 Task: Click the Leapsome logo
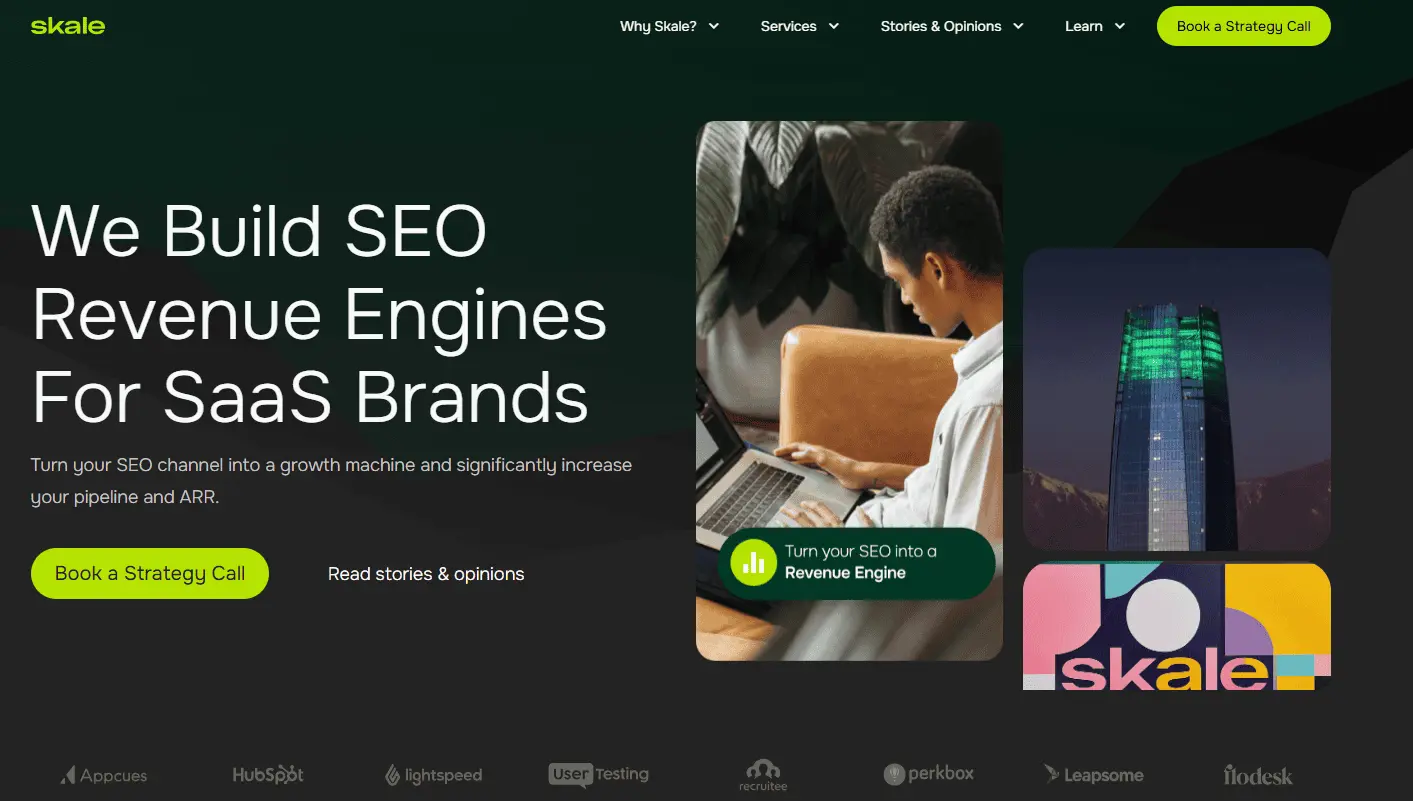[x=1094, y=774]
